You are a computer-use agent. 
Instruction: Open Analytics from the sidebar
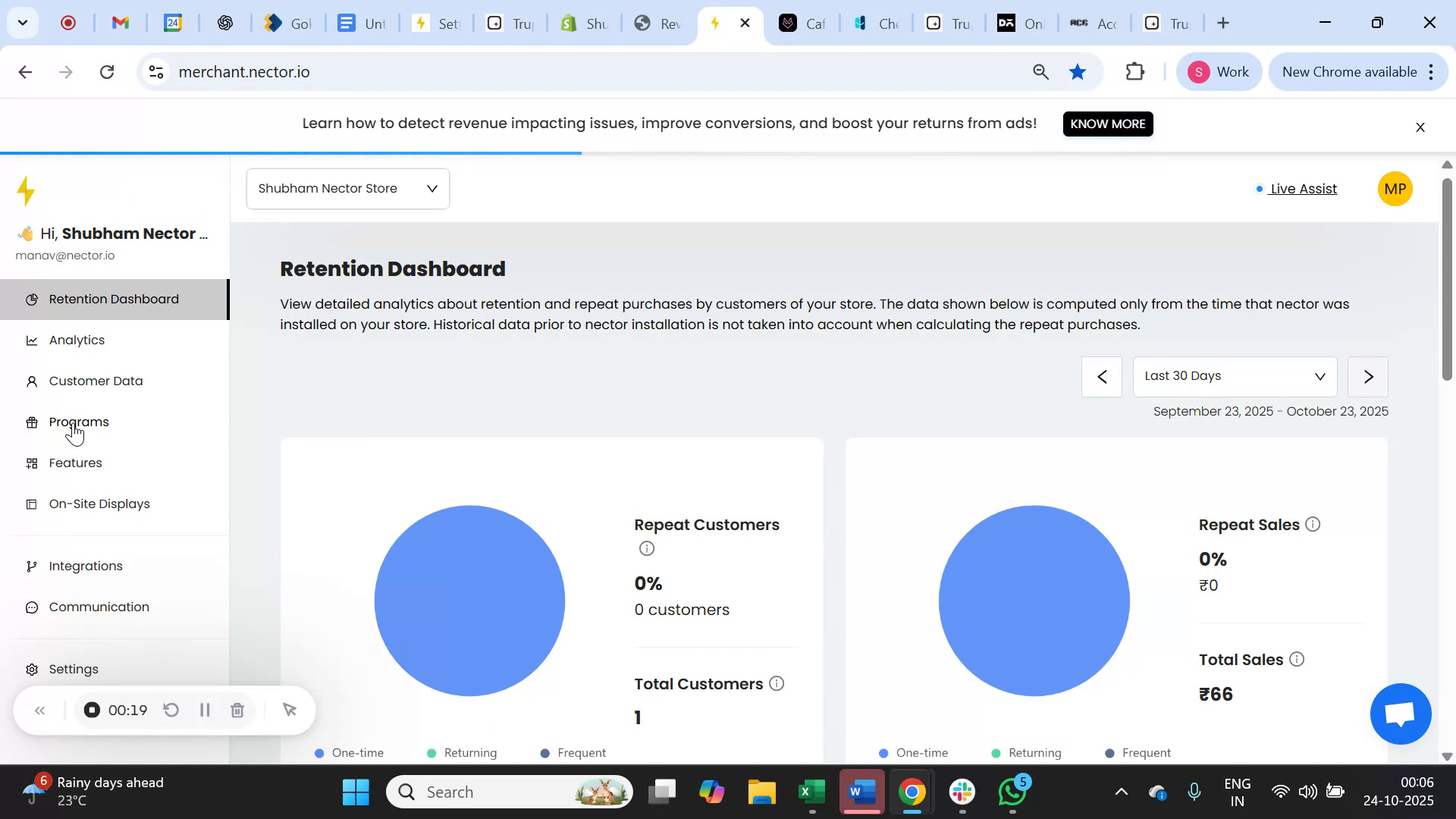pyautogui.click(x=76, y=340)
